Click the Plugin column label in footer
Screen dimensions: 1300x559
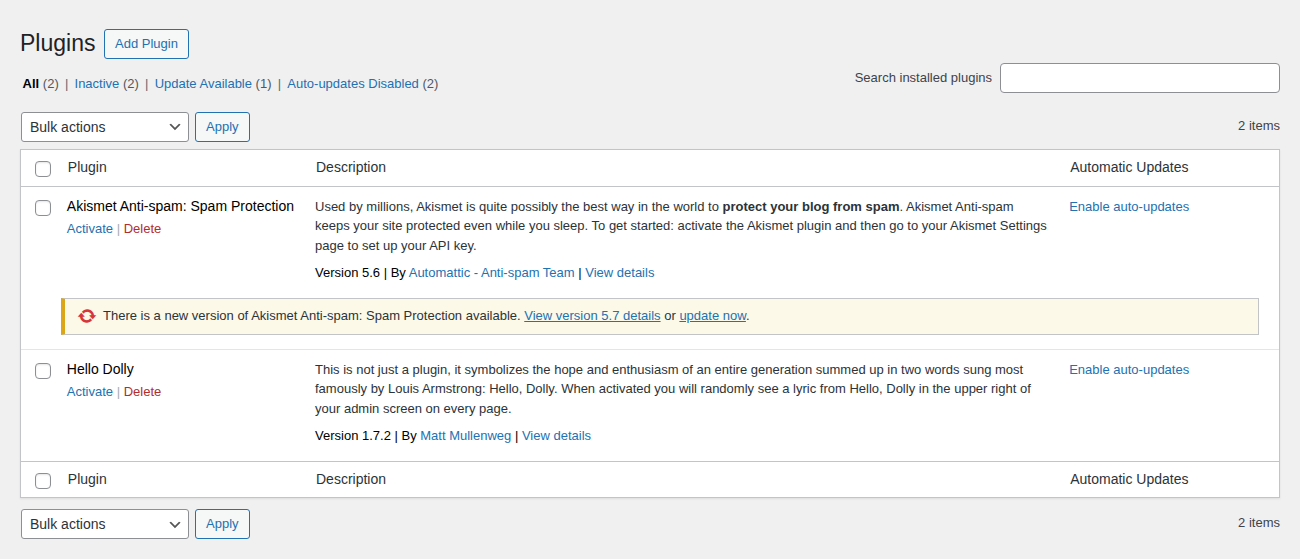(x=87, y=479)
